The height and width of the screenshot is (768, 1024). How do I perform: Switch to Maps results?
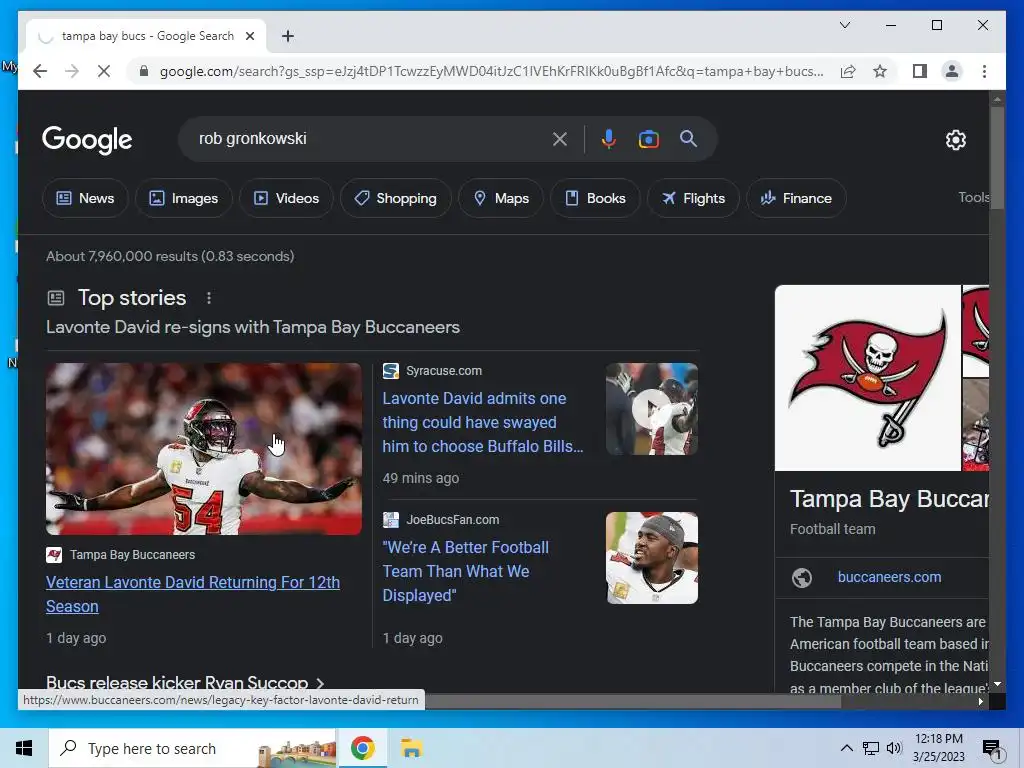tap(501, 198)
